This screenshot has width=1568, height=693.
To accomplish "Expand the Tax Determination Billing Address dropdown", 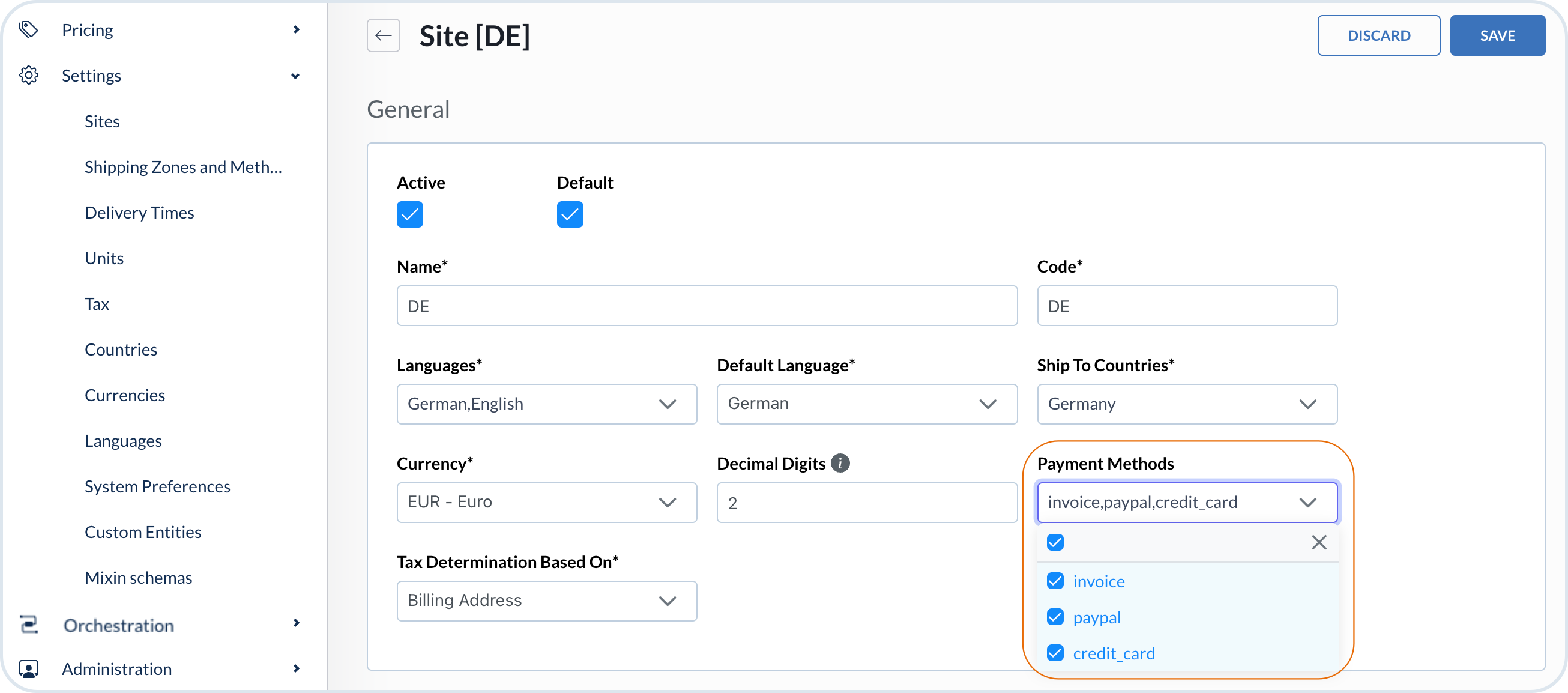I will click(x=546, y=601).
